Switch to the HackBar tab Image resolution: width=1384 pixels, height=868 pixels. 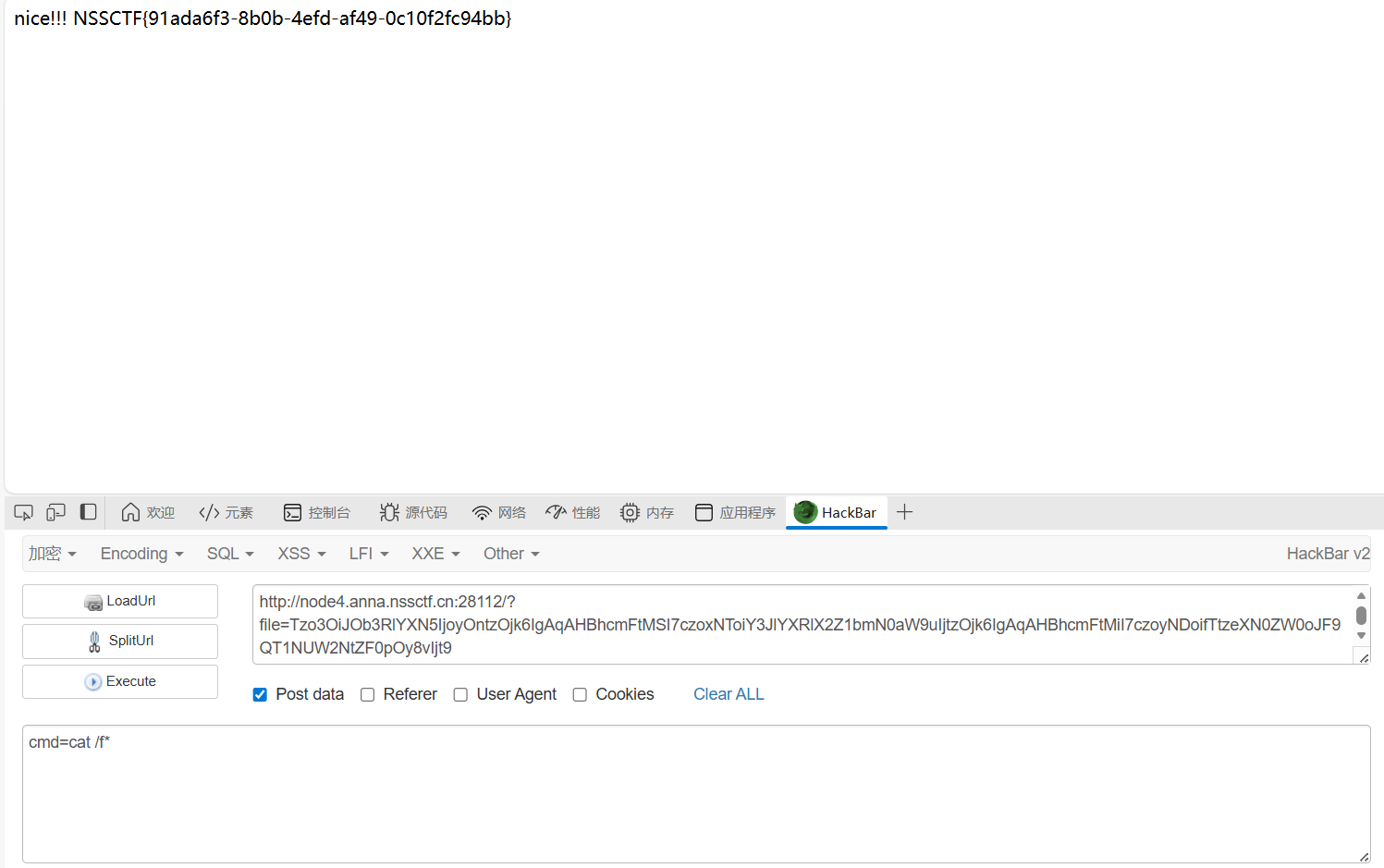coord(836,512)
